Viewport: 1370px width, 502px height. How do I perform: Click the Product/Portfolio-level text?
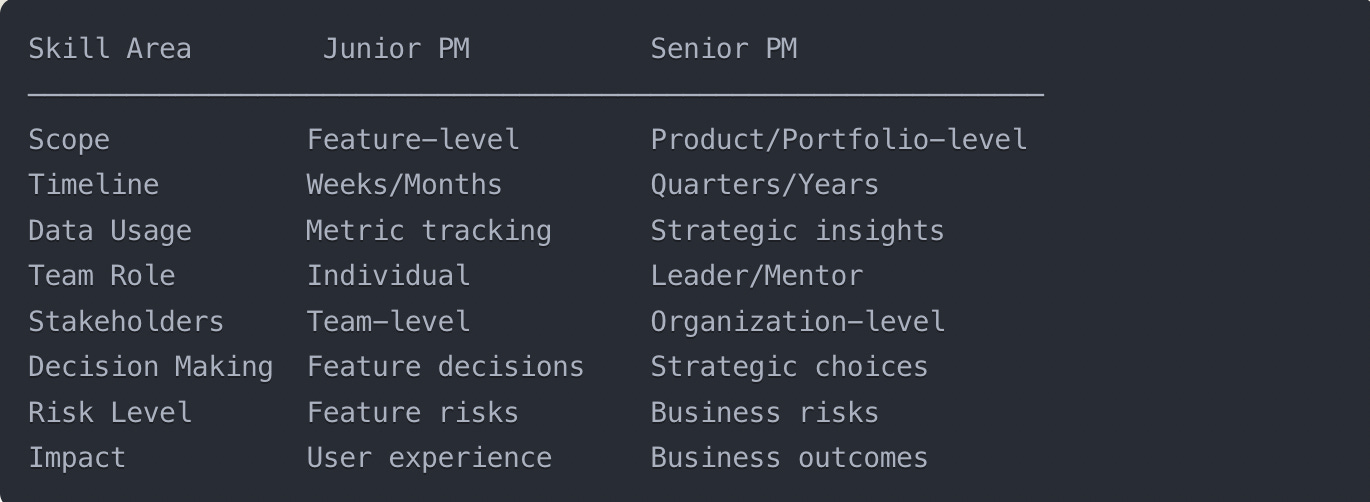[839, 139]
